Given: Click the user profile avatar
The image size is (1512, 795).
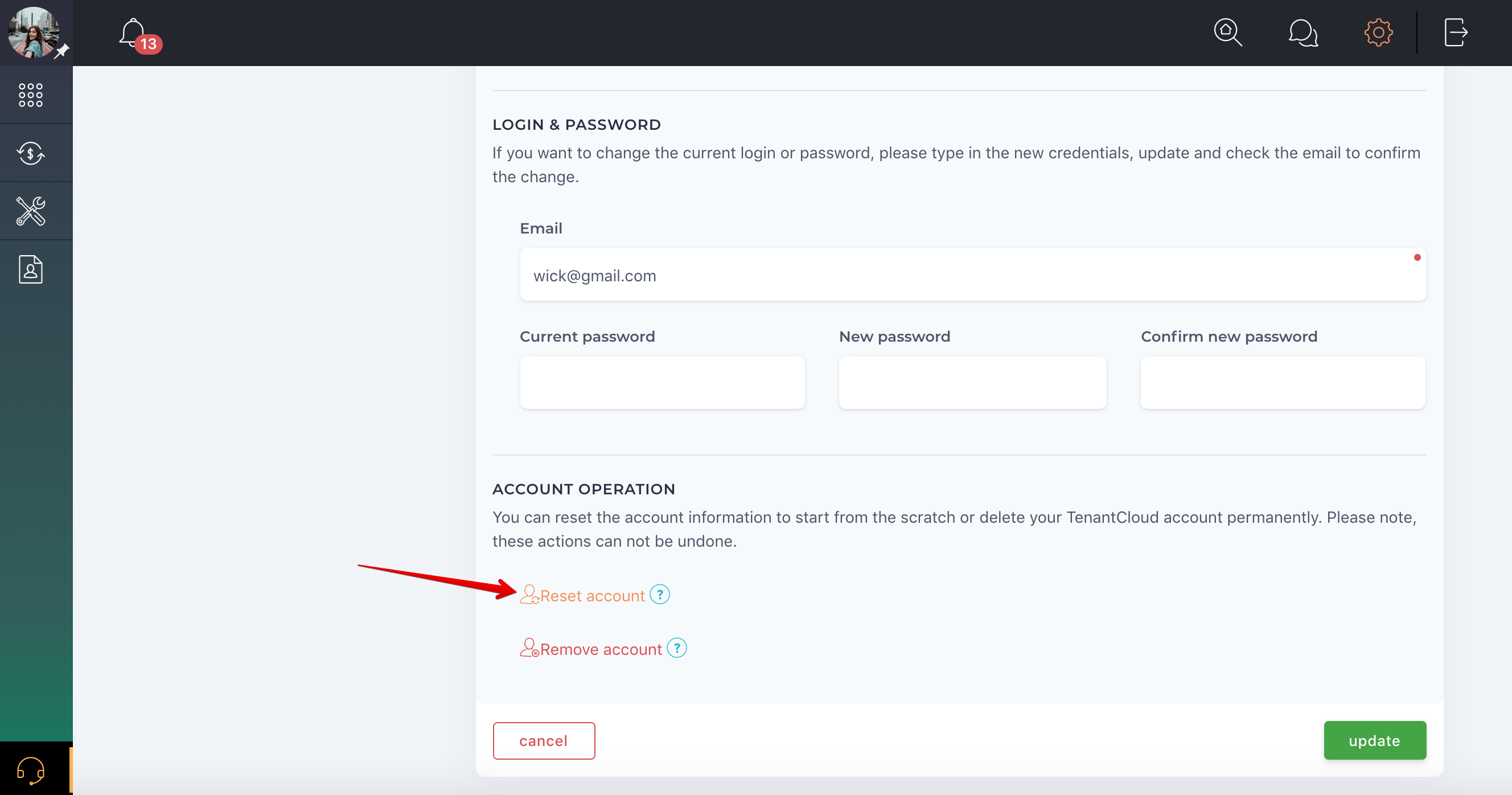Looking at the screenshot, I should 34,32.
